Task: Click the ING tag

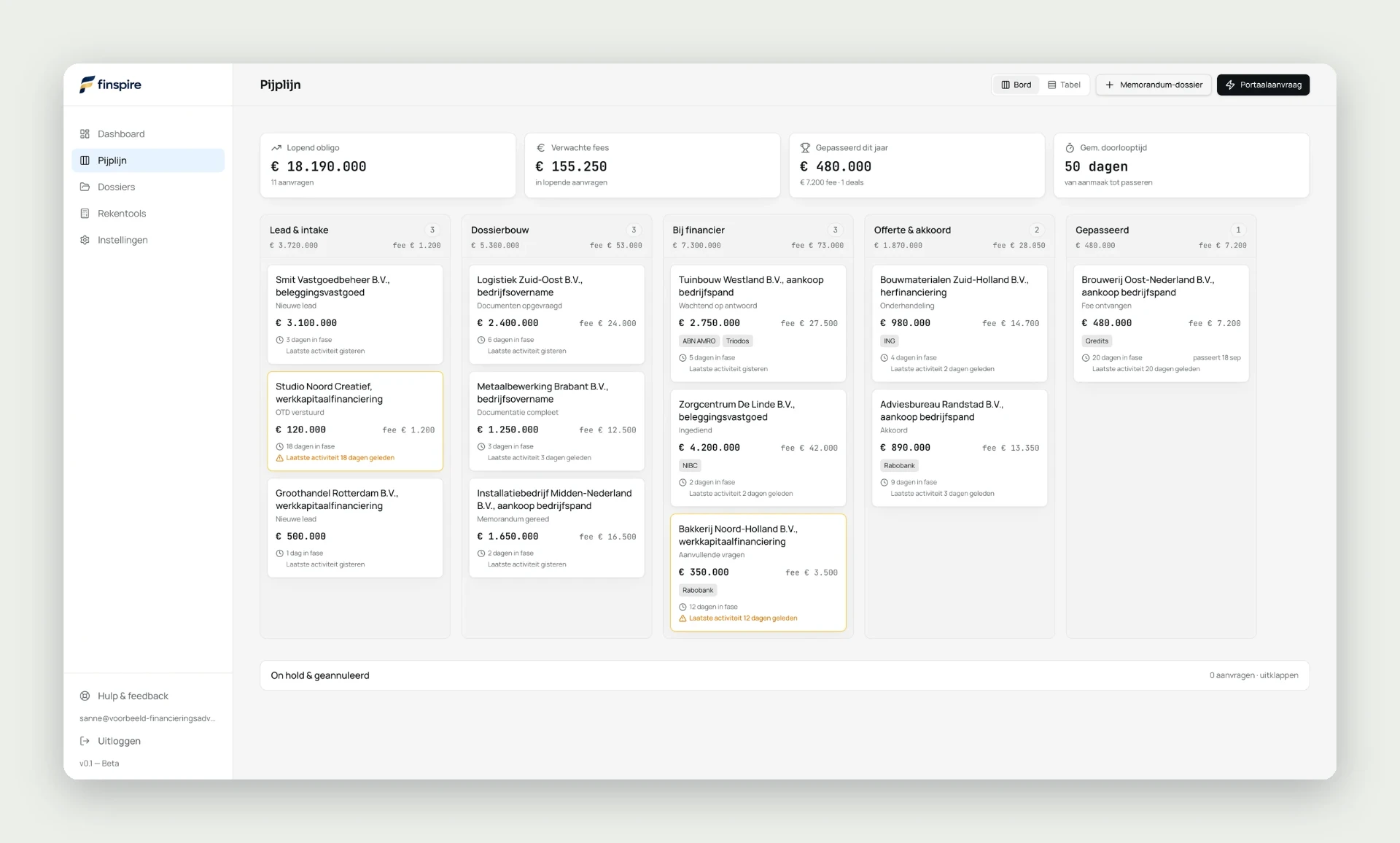Action: tap(890, 341)
